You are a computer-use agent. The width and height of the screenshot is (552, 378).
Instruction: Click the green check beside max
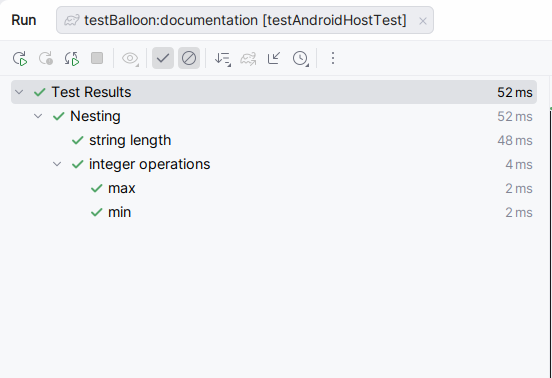point(96,188)
